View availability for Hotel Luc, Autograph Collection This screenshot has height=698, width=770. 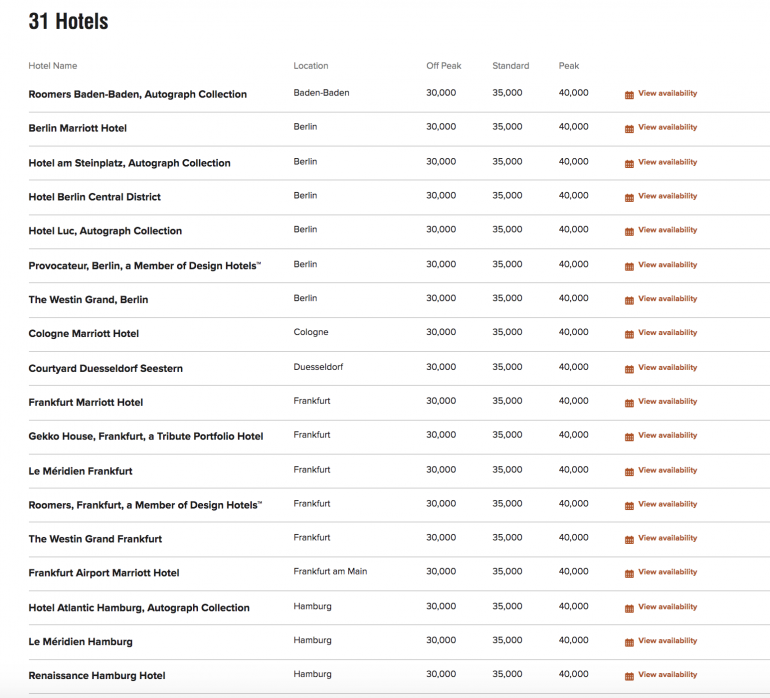click(667, 230)
